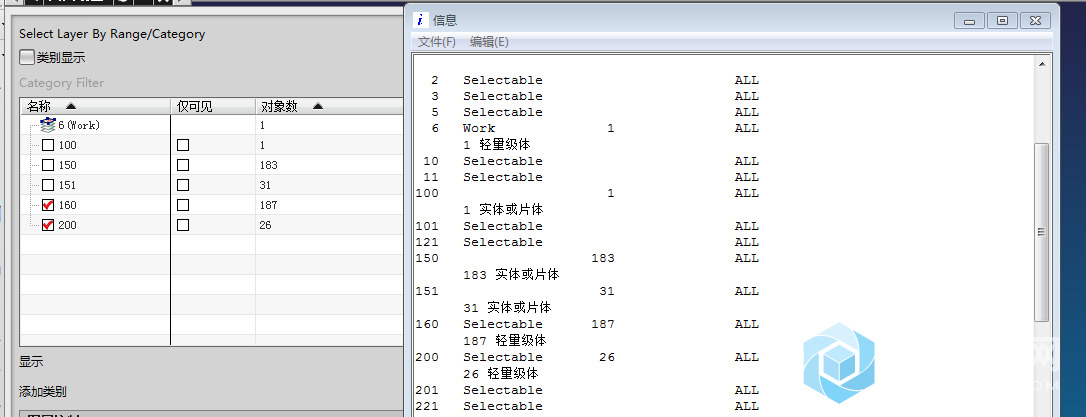This screenshot has height=417, width=1086.
Task: Toggle 仅可见 checkbox for layer 160
Action: pyautogui.click(x=183, y=205)
